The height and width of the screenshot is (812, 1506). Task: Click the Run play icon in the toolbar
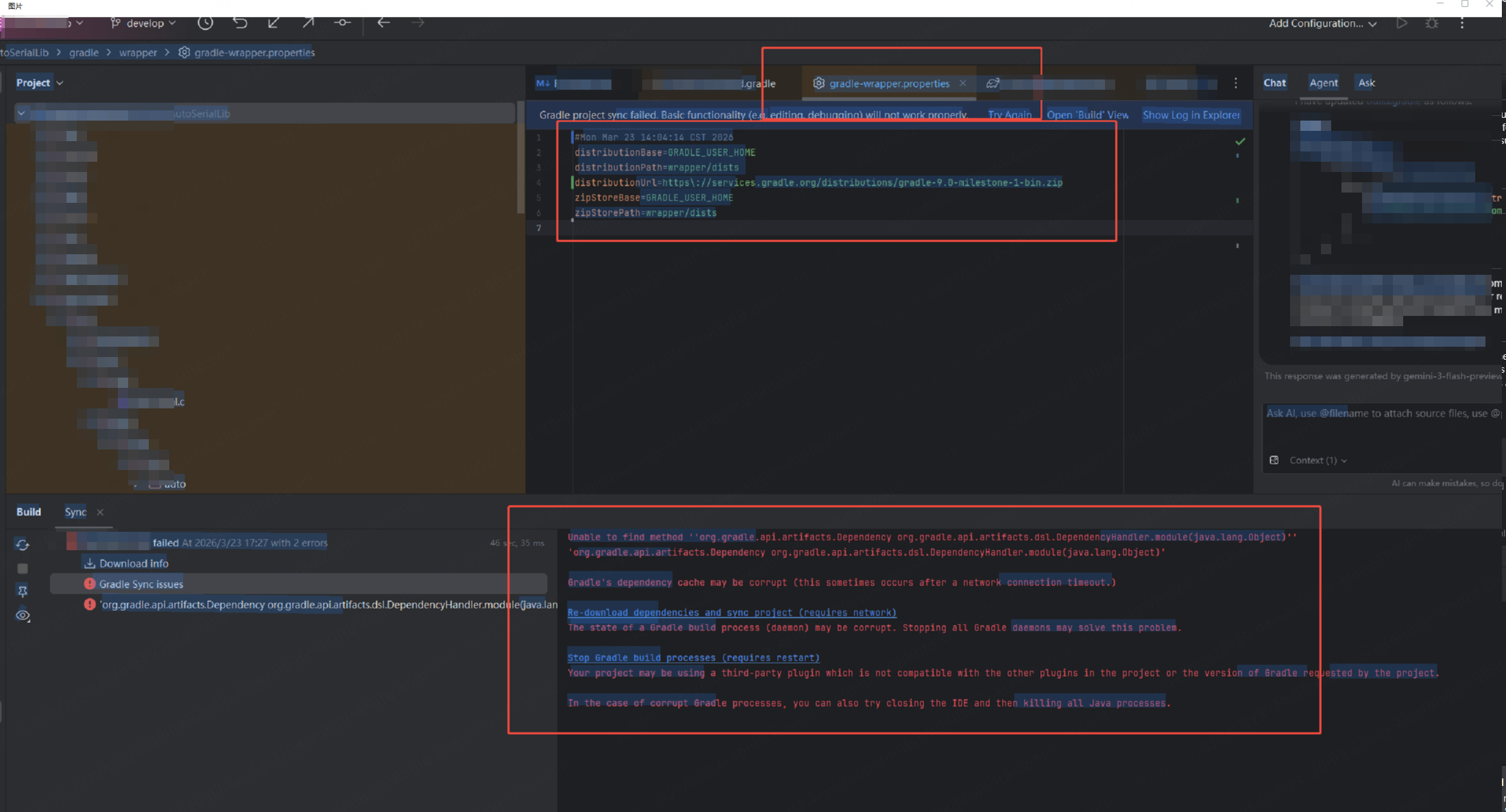click(1402, 23)
